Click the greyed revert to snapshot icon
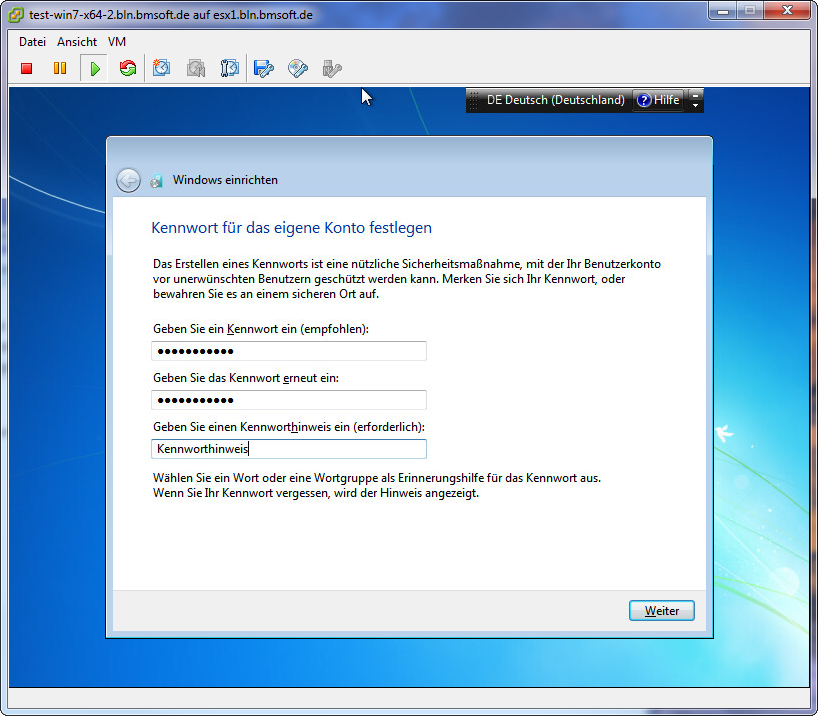The height and width of the screenshot is (716, 818). 196,68
